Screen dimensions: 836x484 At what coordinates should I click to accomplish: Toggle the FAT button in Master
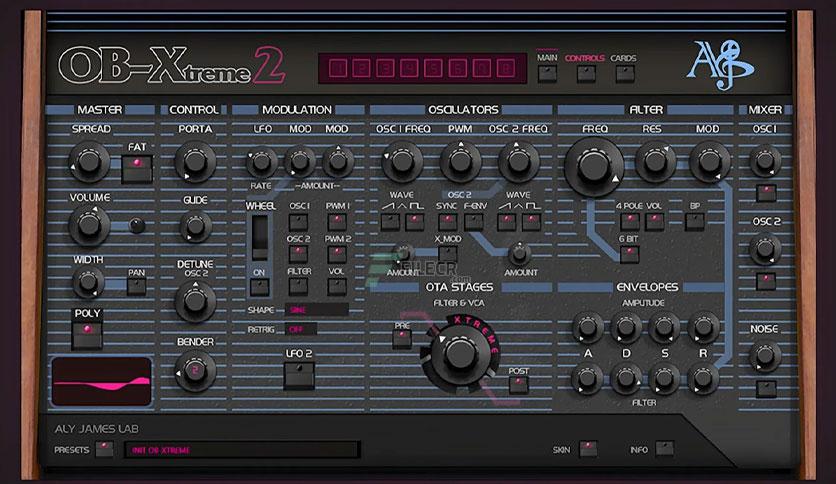point(137,168)
